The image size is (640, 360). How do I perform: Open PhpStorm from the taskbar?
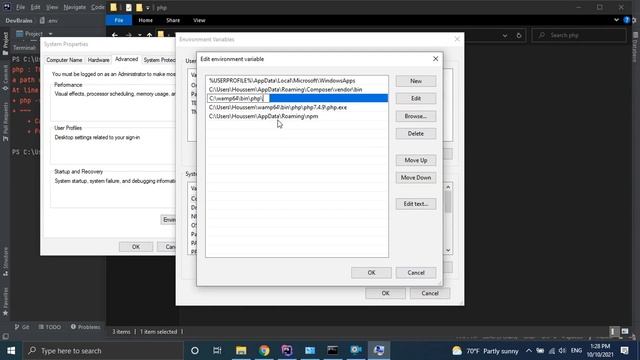[287, 351]
